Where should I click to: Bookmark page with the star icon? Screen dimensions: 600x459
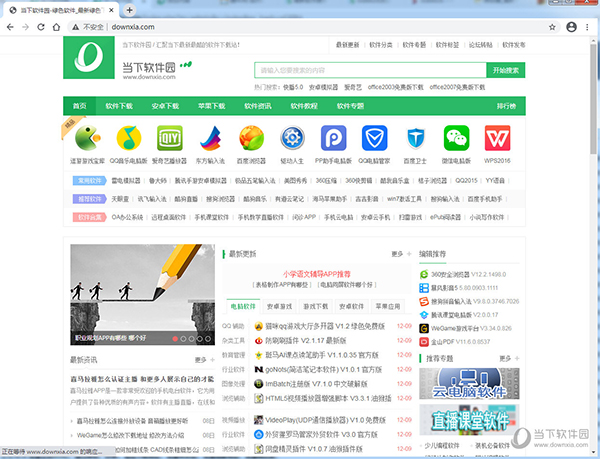(545, 27)
